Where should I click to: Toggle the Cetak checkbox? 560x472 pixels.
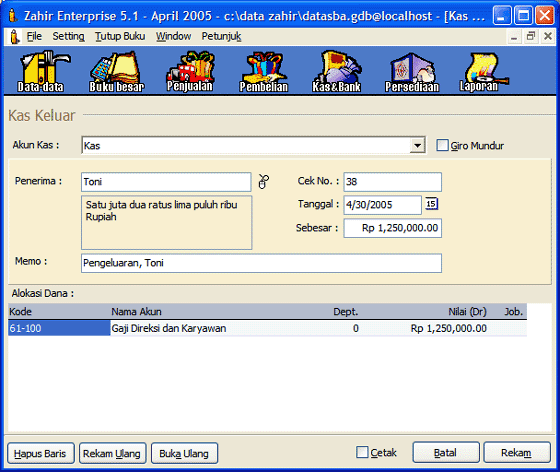(x=362, y=452)
